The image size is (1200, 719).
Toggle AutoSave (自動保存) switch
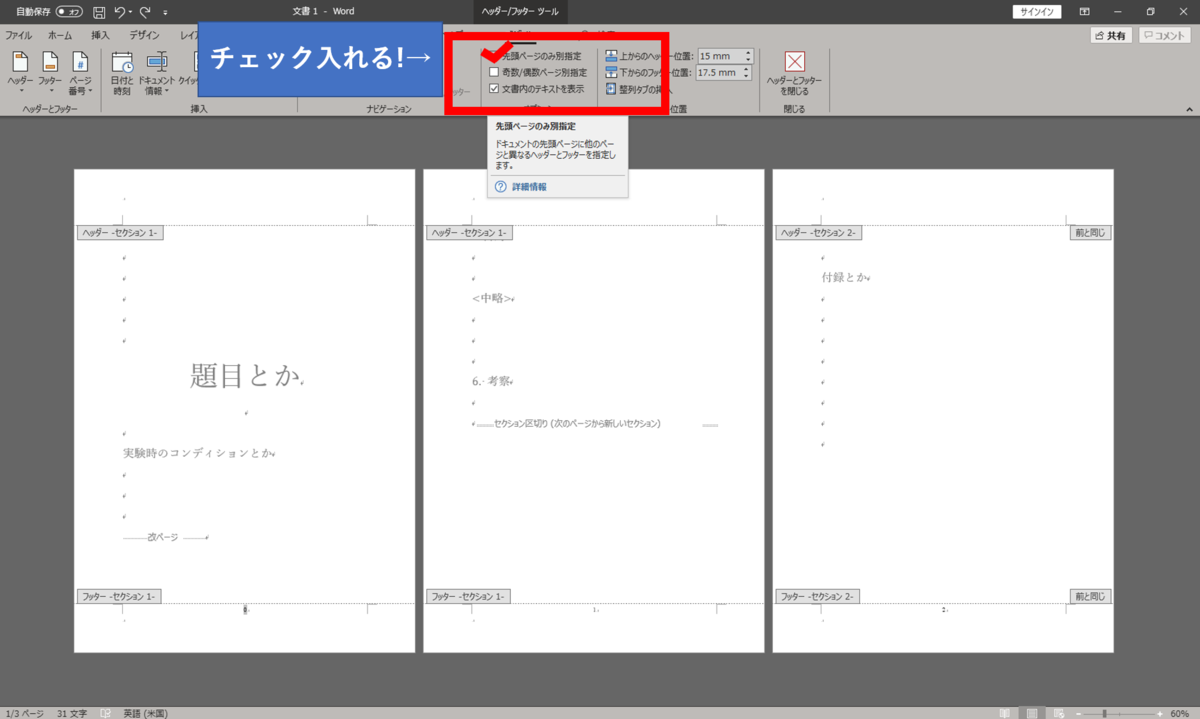point(69,12)
